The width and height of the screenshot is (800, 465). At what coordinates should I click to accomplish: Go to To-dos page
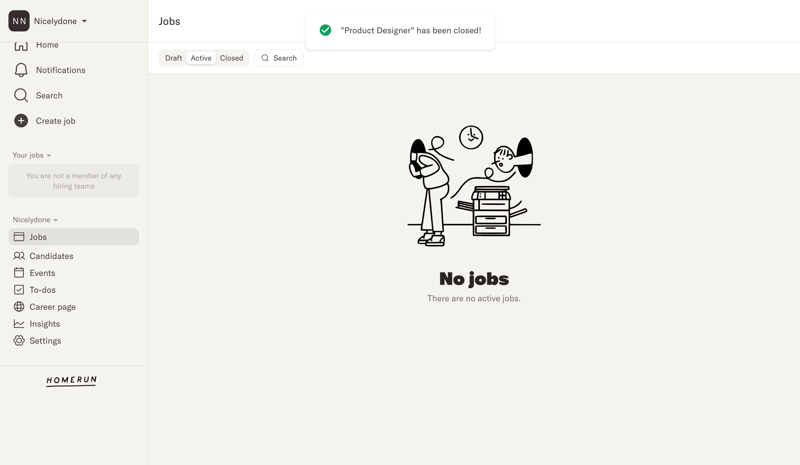(x=42, y=290)
